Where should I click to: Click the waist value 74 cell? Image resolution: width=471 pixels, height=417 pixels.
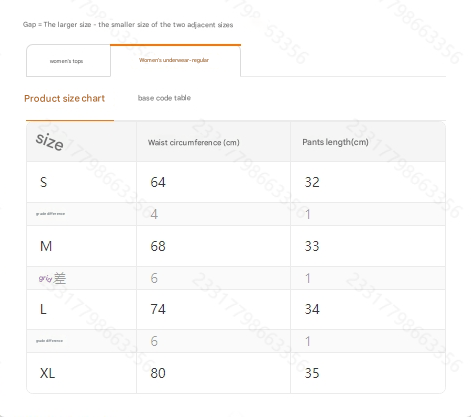(213, 309)
